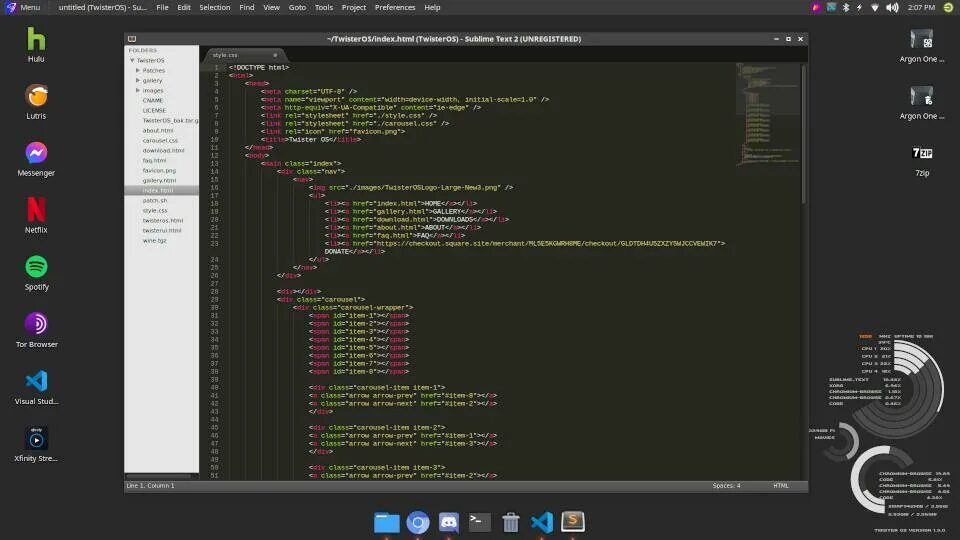Click the power lightning-bolt tray icon
Screen dimensions: 960x540
pyautogui.click(x=860, y=7)
